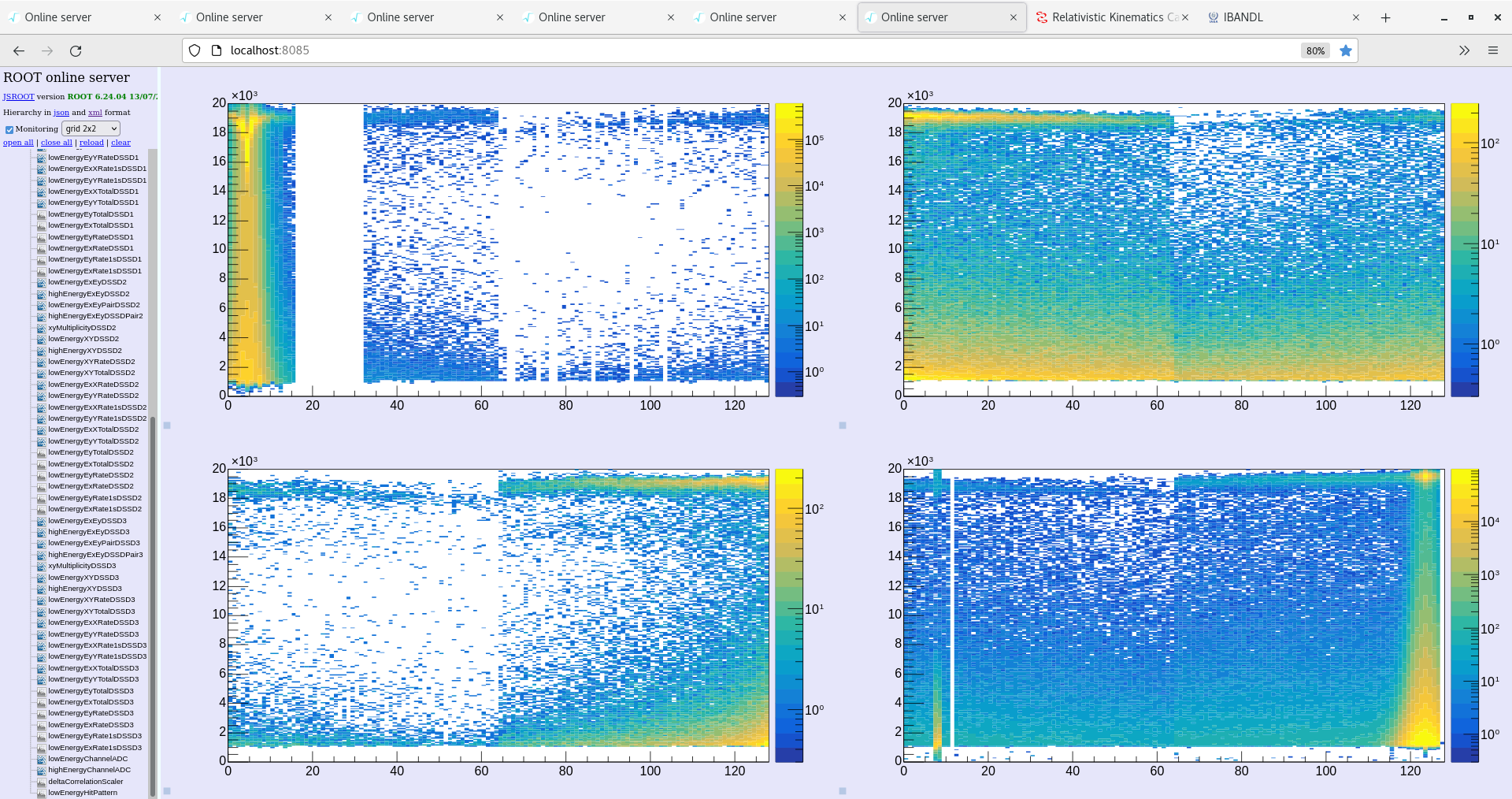The image size is (1512, 799).
Task: Select highEnergyExEyDSSDPair3 in the tree
Action: pyautogui.click(x=95, y=555)
